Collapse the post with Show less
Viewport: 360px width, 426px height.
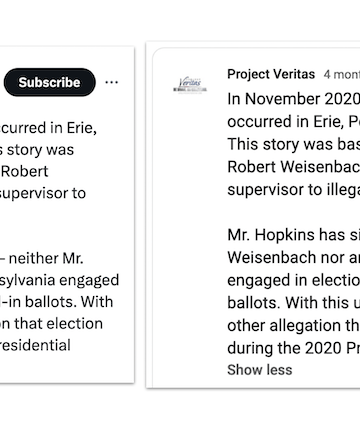[x=260, y=370]
